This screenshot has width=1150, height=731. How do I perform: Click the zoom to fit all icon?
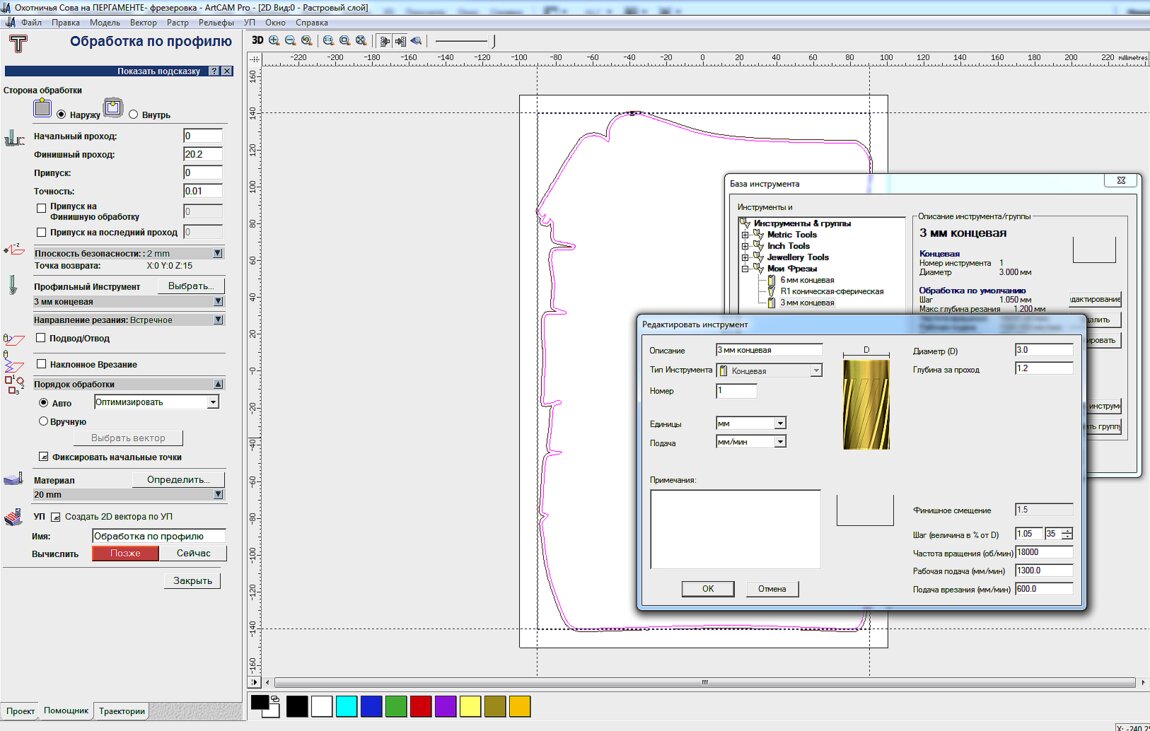point(361,40)
